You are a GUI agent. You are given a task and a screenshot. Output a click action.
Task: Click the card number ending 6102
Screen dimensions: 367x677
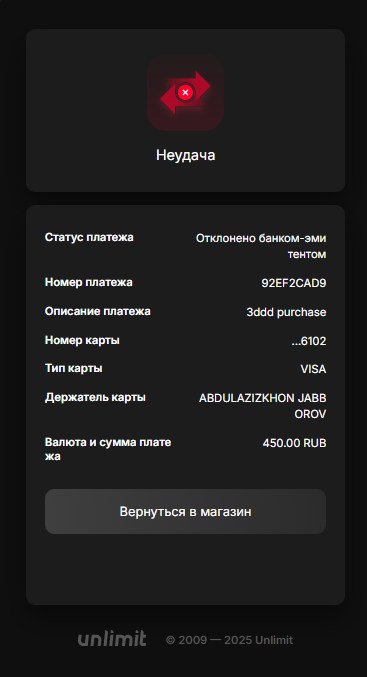[x=309, y=342]
